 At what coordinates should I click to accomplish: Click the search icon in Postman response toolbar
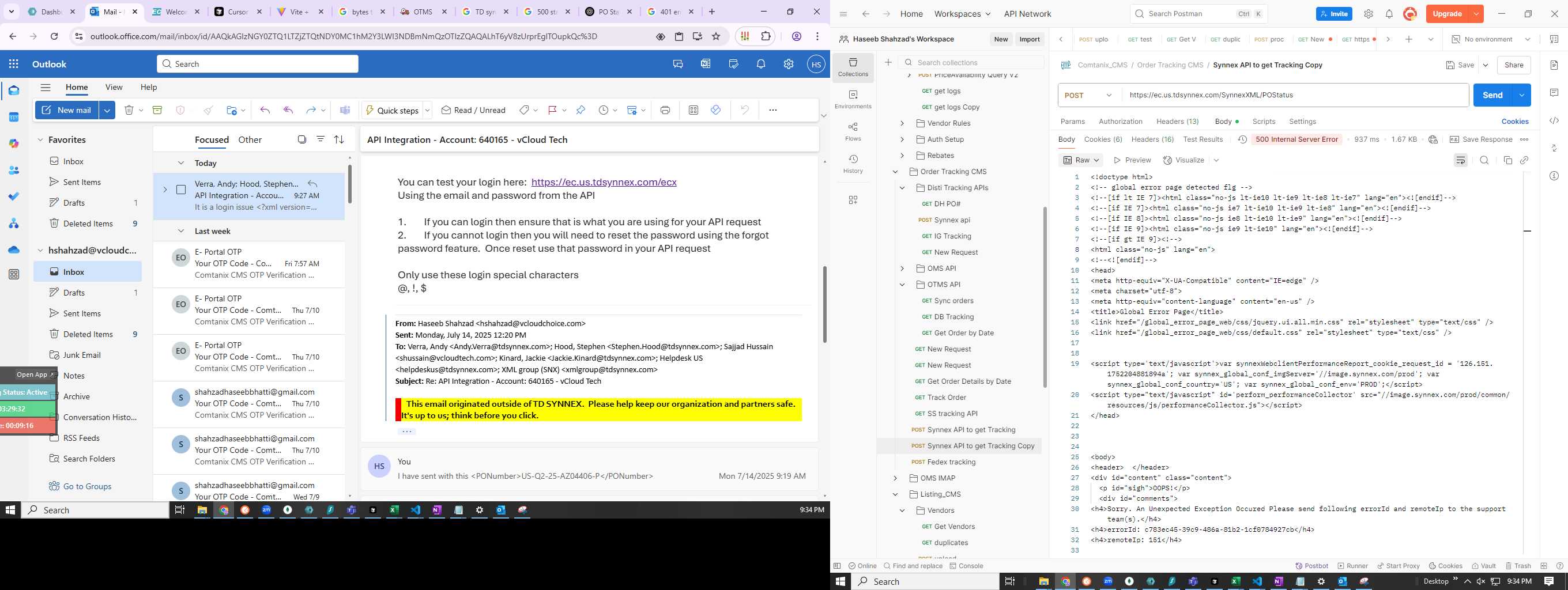[x=1484, y=160]
